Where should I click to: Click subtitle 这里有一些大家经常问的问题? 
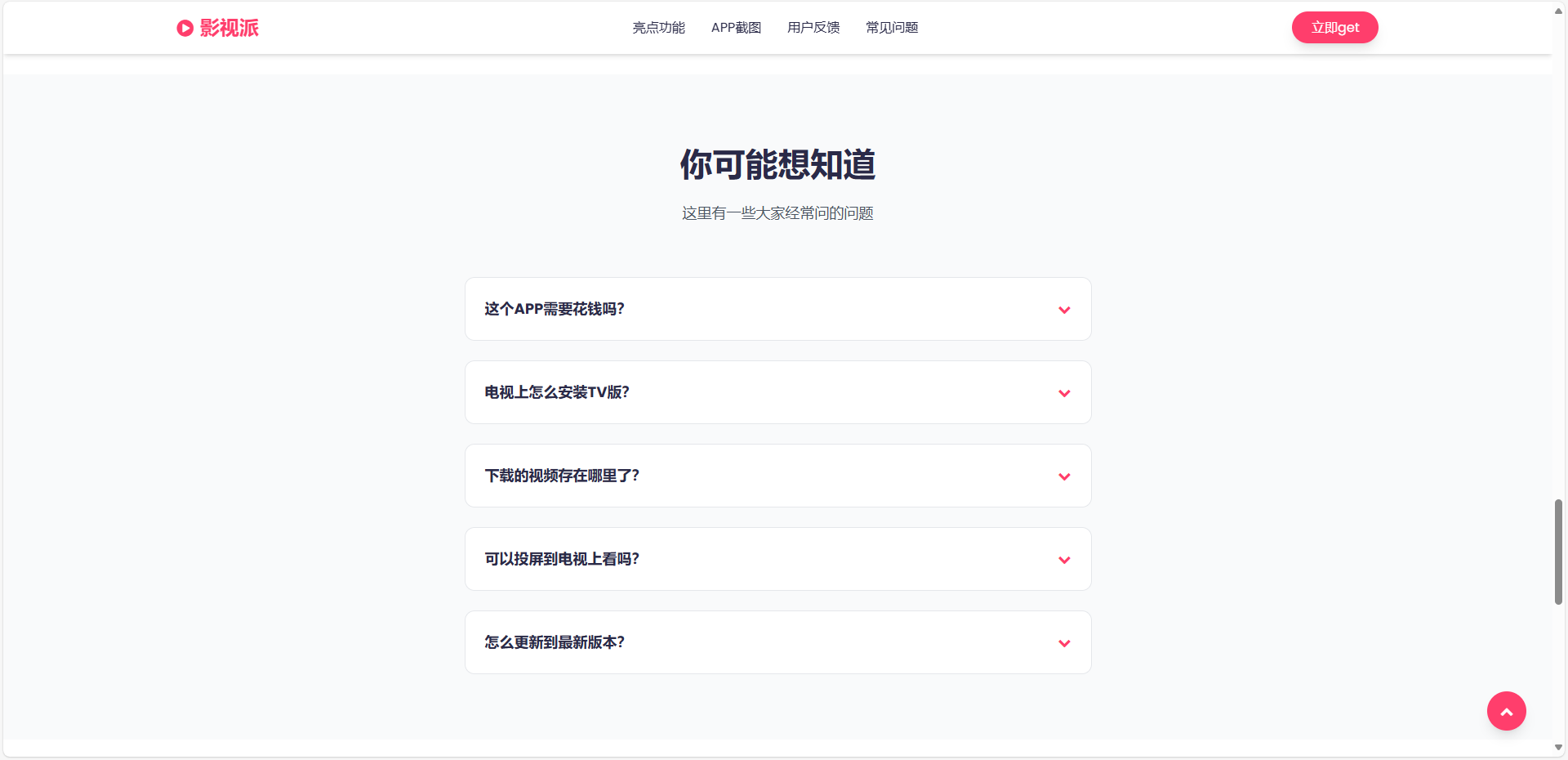point(777,213)
